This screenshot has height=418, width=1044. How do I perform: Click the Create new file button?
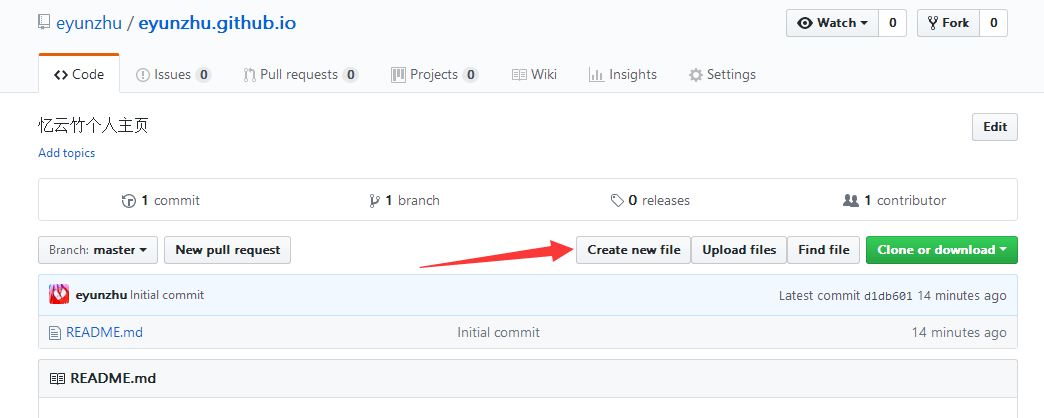click(633, 250)
